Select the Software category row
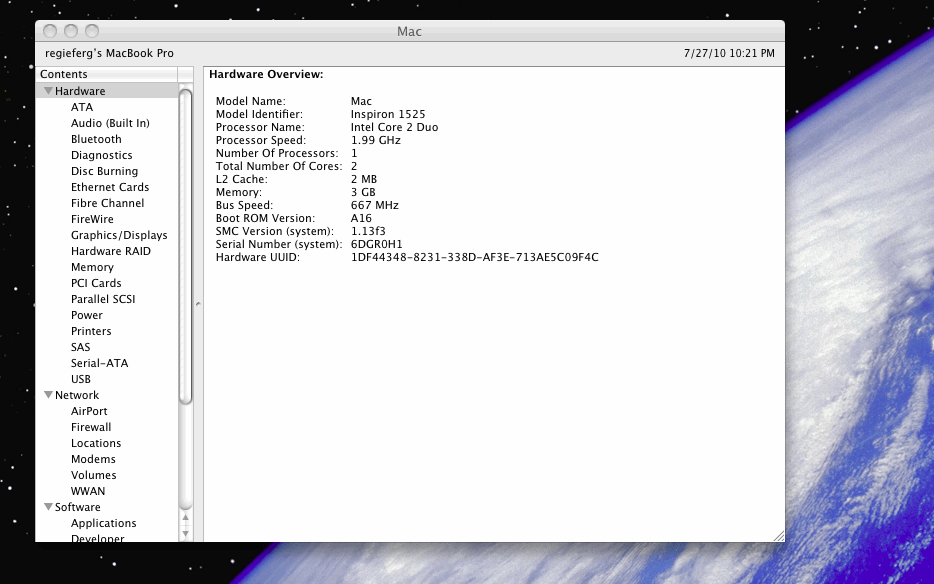Screen dimensions: 934x584 [x=107, y=507]
